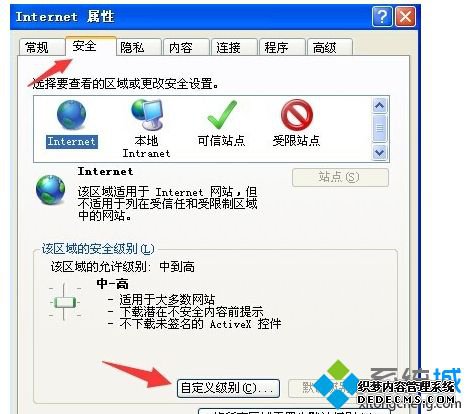
Task: Click down arrow in zone list scrollbar
Action: point(379,153)
